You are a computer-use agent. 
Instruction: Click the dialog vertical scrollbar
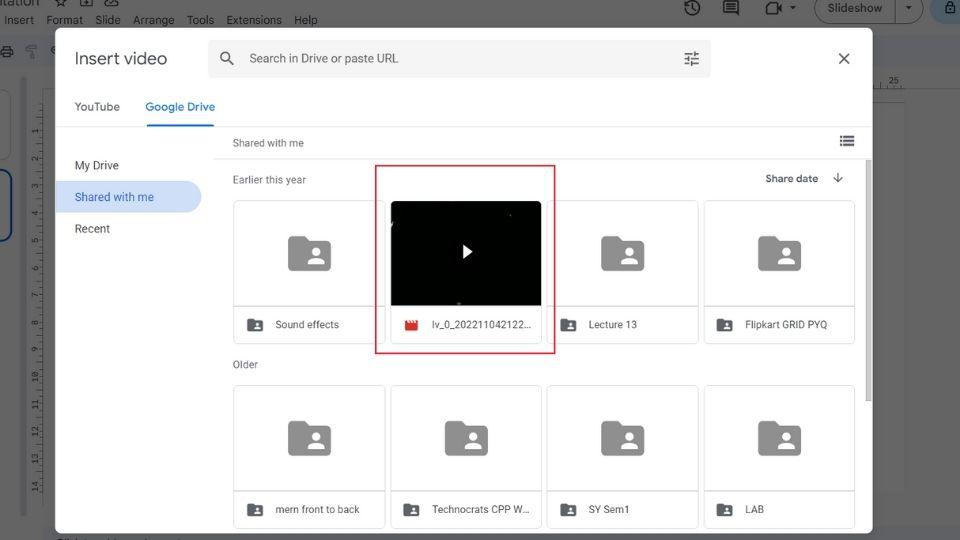click(868, 280)
